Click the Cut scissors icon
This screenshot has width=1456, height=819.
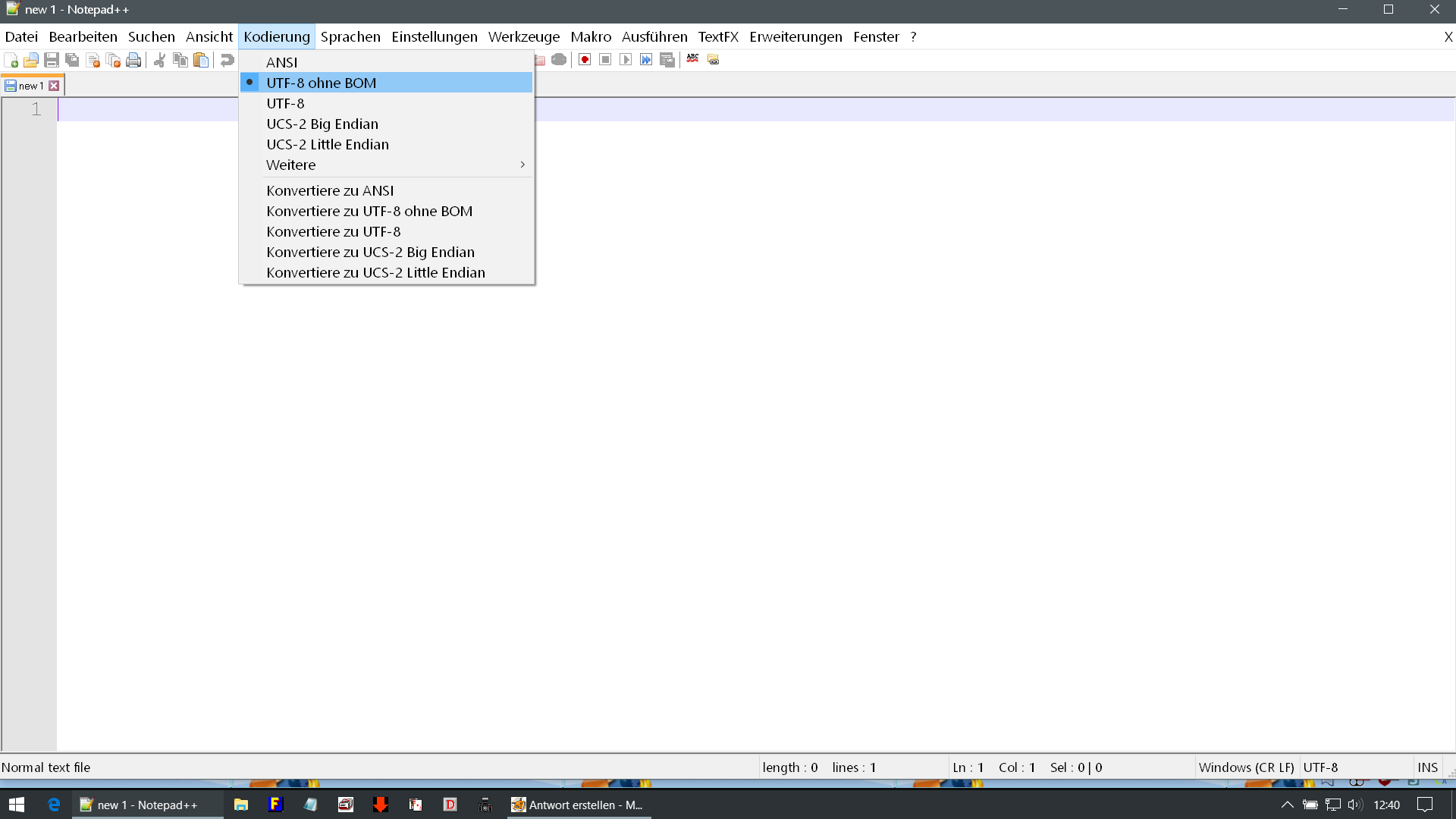click(159, 60)
